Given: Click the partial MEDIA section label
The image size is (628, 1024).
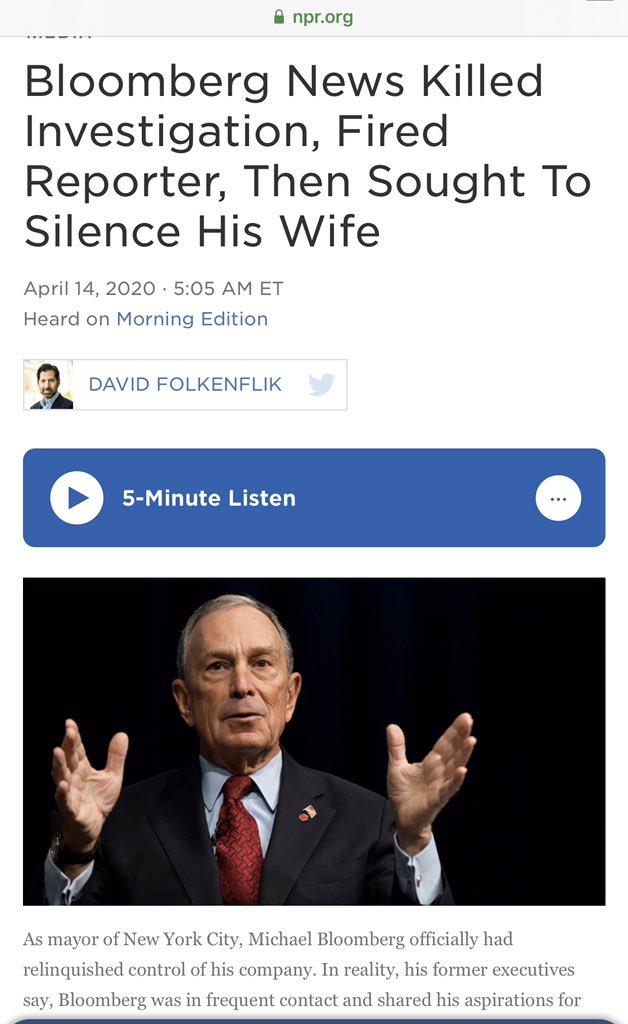Looking at the screenshot, I should 59,37.
